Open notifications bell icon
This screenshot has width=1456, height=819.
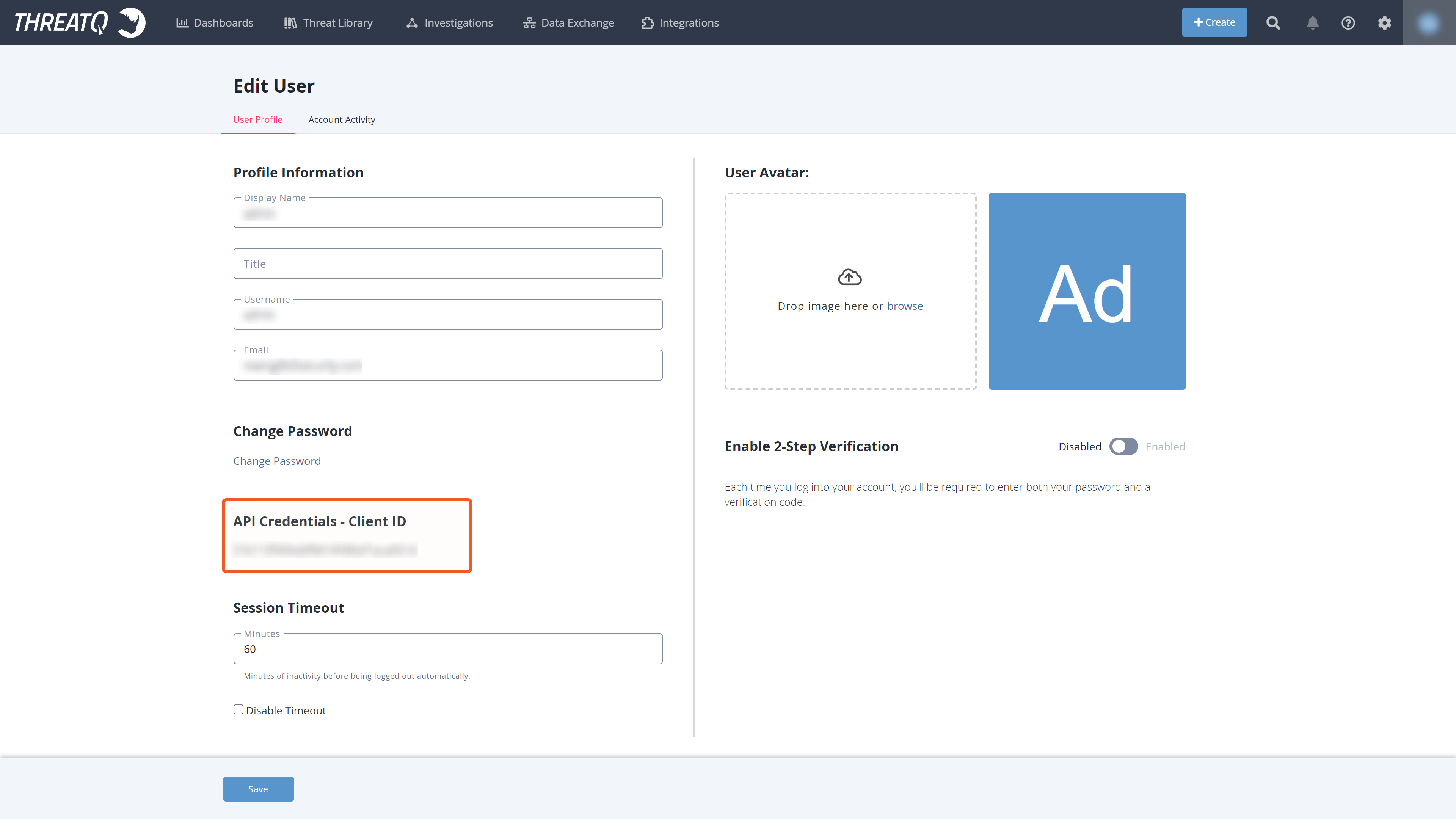pyautogui.click(x=1312, y=23)
